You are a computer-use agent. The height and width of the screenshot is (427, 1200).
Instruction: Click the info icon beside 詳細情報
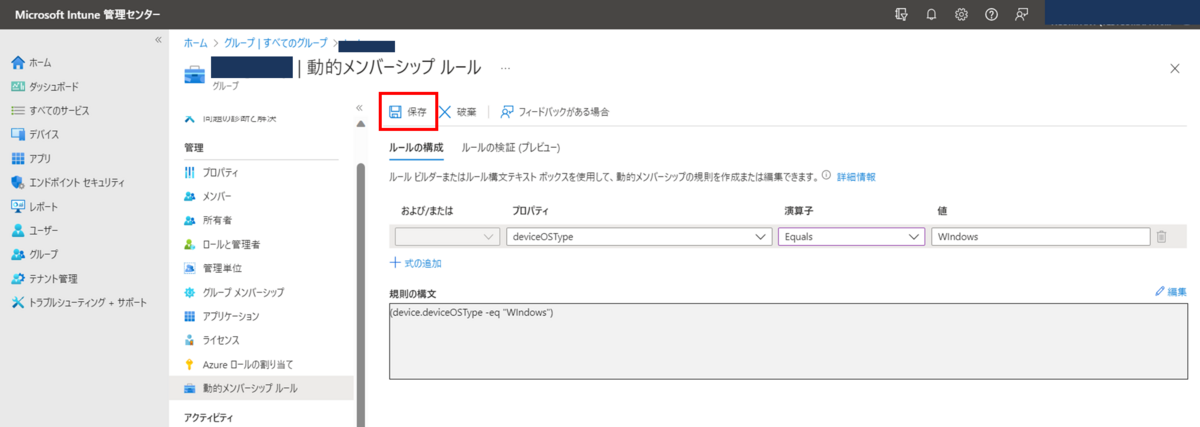(827, 176)
